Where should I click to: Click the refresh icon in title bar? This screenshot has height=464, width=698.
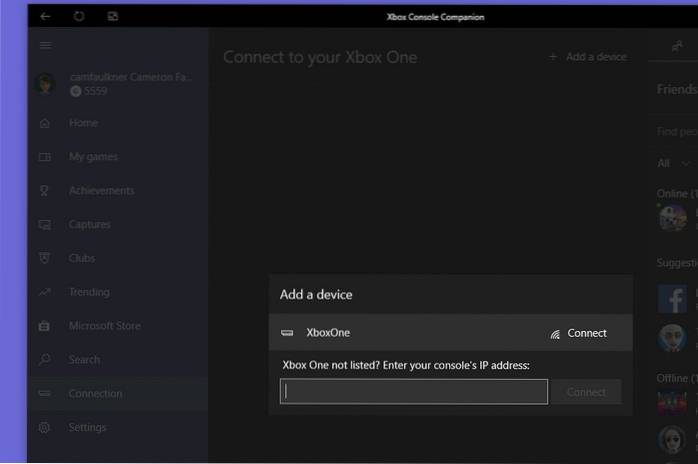79,17
